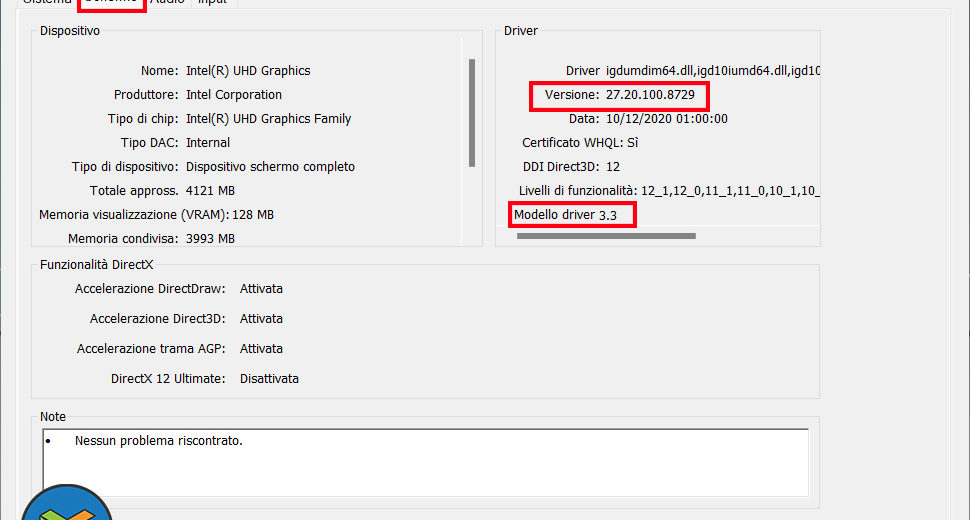The width and height of the screenshot is (970, 520).
Task: Click the 'Tipo DAC:' label
Action: (x=150, y=143)
